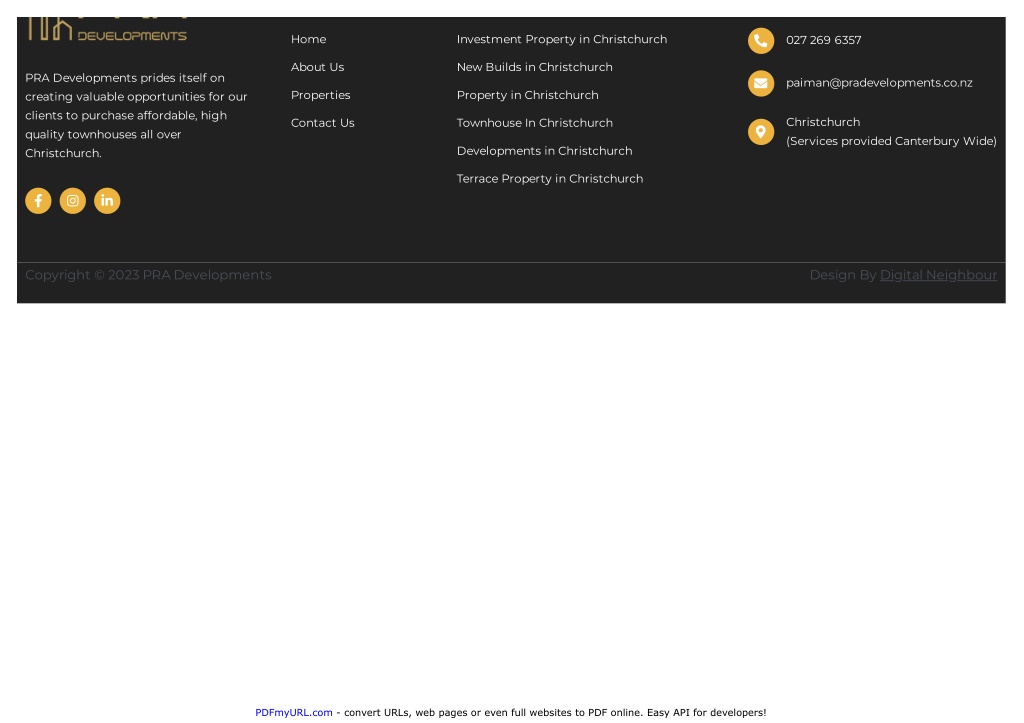Open the LinkedIn social icon
Viewport: 1024px width, 723px height.
click(107, 201)
